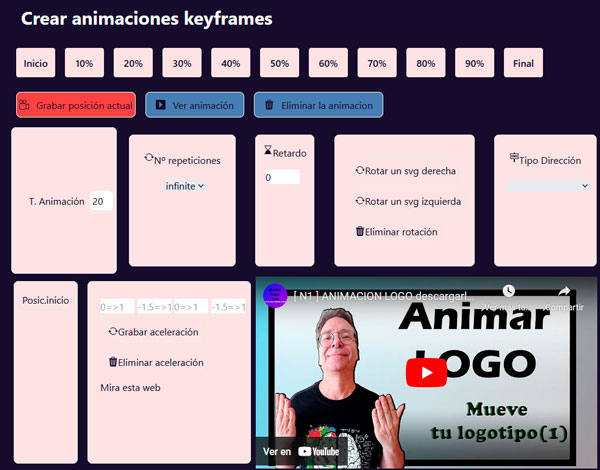Click Eliminar la animacion button
This screenshot has height=470, width=600.
coord(318,105)
